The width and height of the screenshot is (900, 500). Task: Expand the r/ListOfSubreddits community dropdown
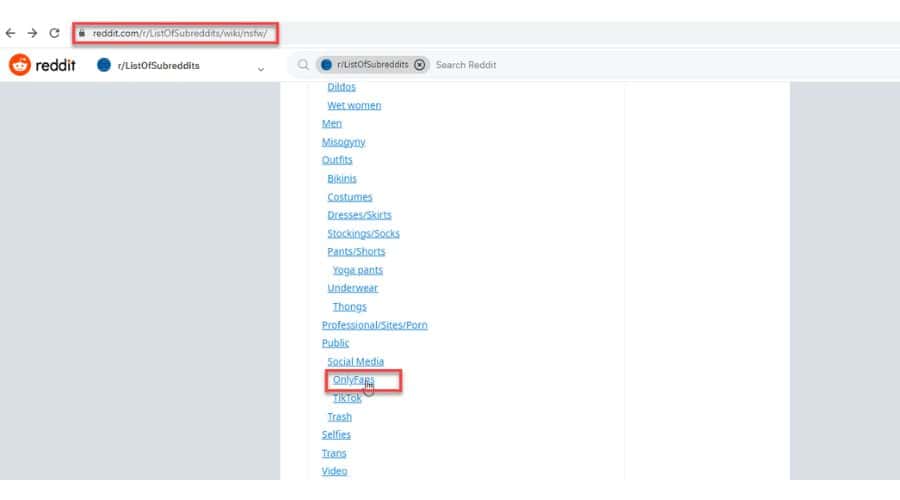click(261, 69)
